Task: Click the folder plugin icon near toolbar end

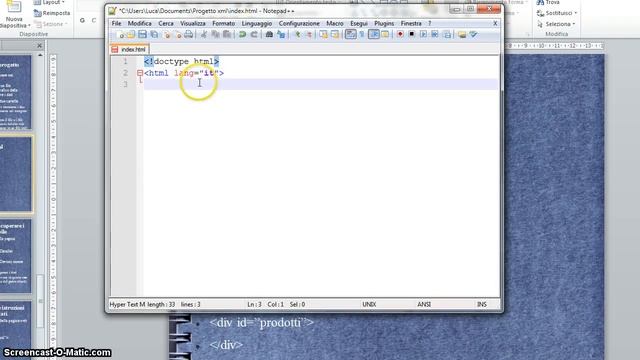Action: [462, 35]
